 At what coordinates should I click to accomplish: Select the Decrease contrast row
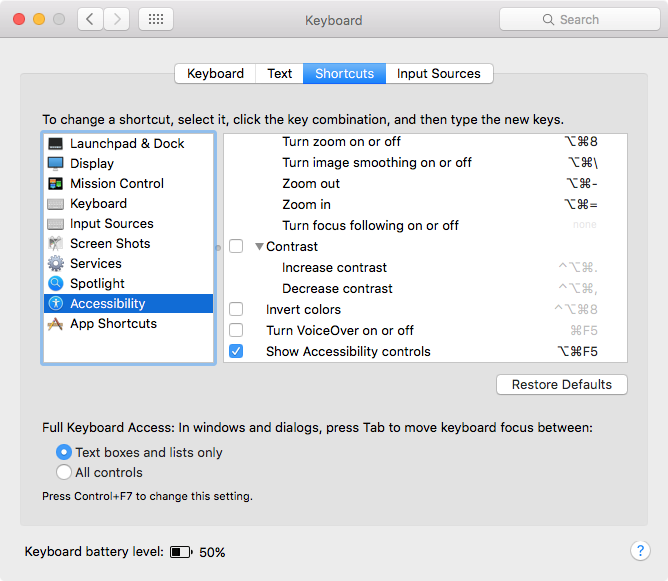coord(425,288)
